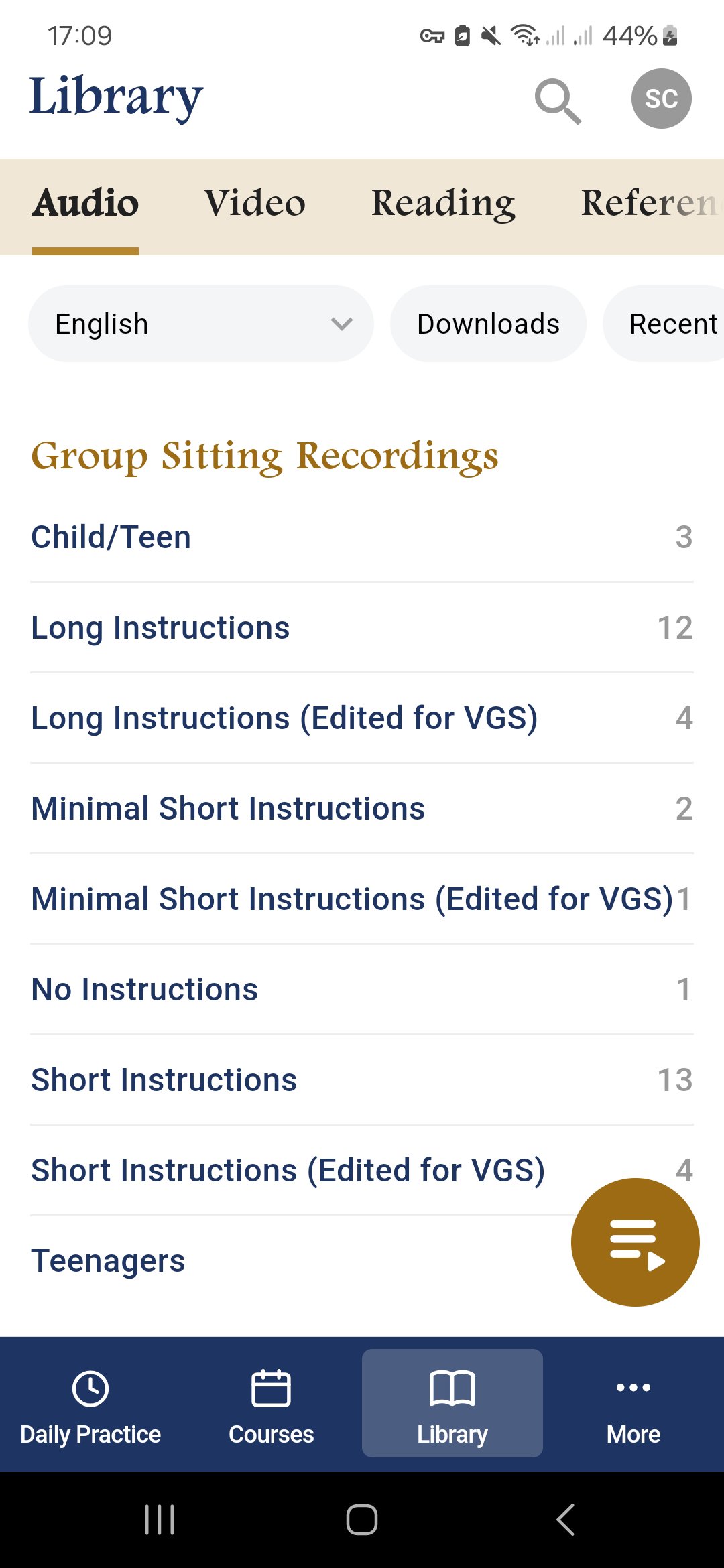Expand the English language dropdown
The height and width of the screenshot is (1568, 724).
tap(200, 324)
